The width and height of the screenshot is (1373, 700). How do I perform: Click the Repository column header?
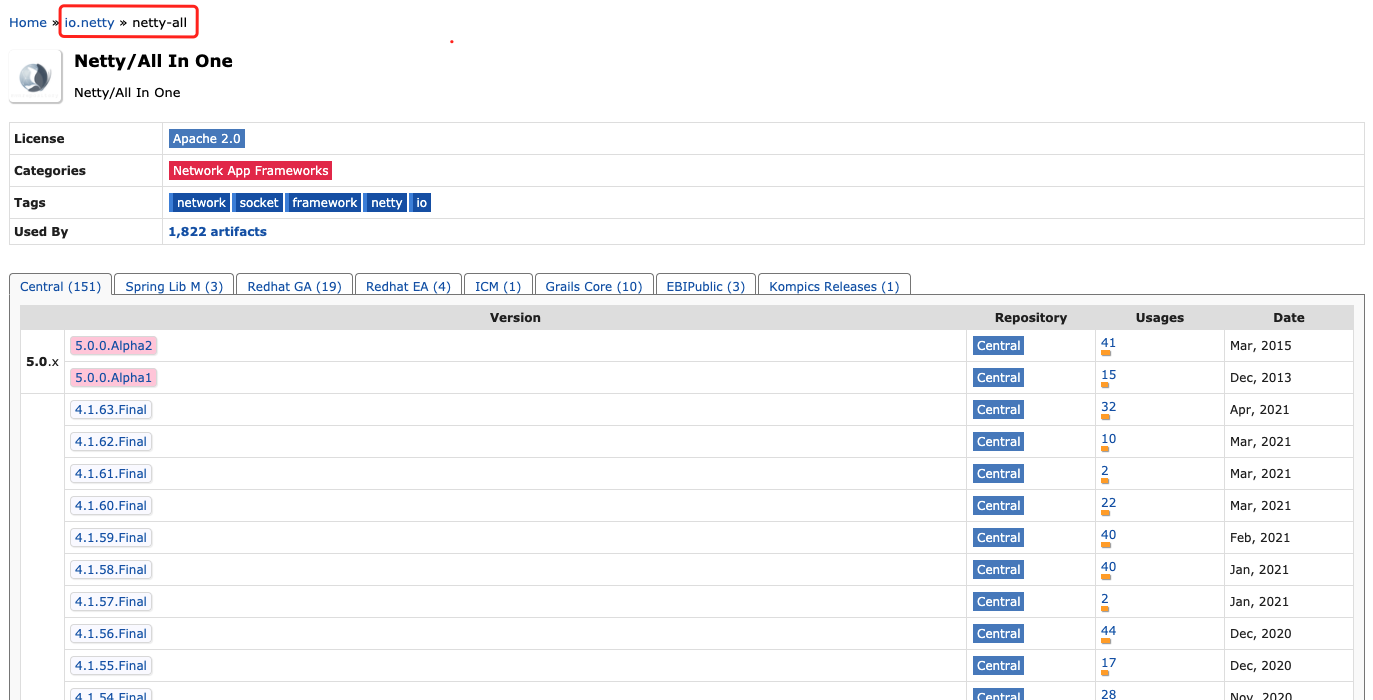(1031, 318)
